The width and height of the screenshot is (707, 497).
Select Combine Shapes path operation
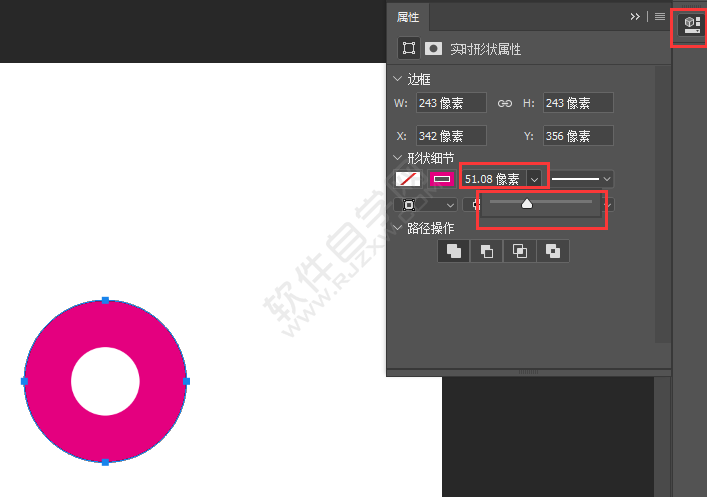click(454, 251)
